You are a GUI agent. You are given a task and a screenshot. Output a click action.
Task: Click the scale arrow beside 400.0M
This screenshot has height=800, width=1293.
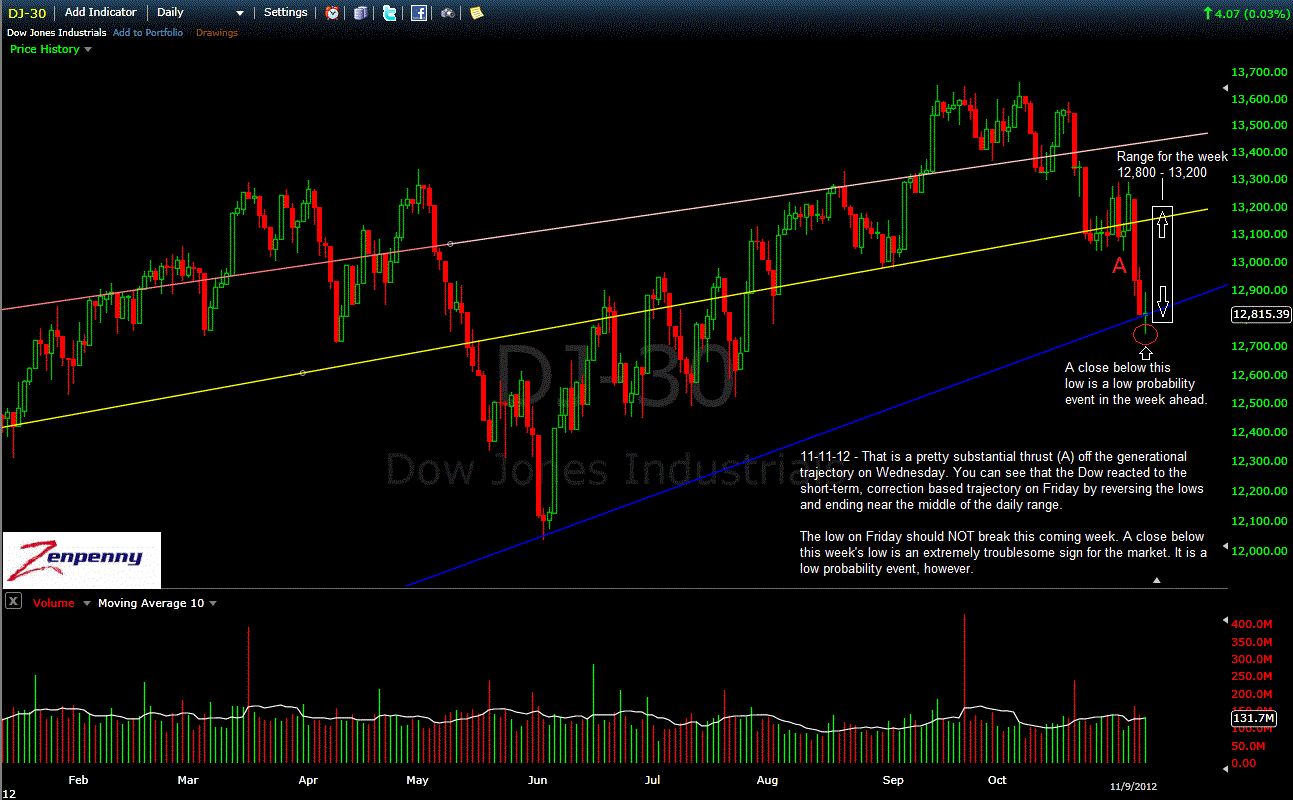pyautogui.click(x=1226, y=621)
